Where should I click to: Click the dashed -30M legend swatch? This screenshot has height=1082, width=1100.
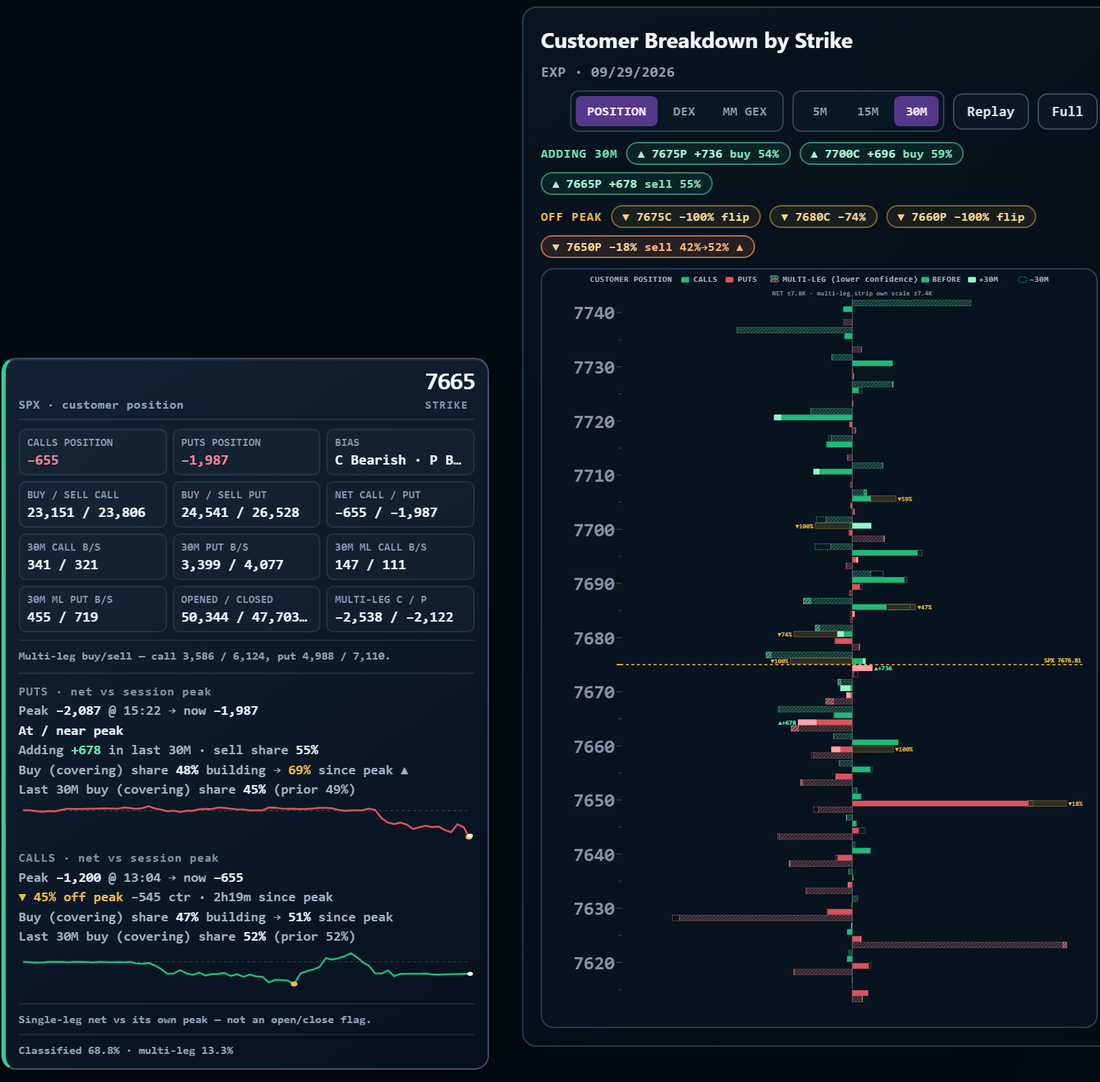(1022, 279)
